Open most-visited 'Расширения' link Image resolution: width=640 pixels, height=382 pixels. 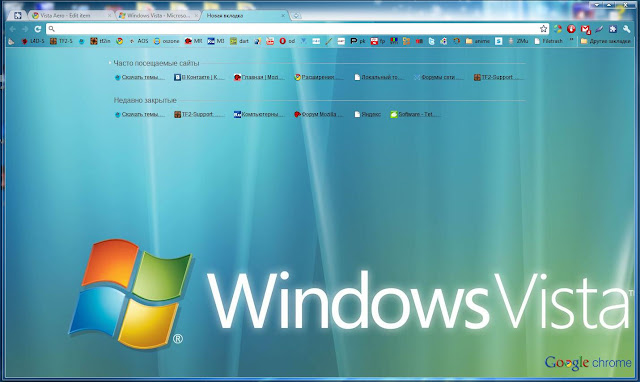319,77
